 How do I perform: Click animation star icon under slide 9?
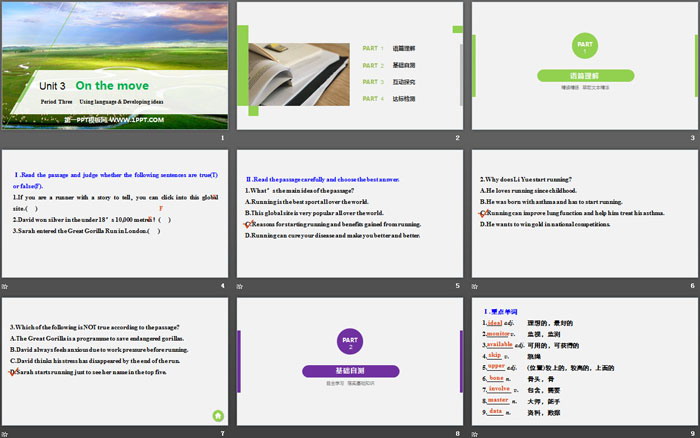[475, 434]
